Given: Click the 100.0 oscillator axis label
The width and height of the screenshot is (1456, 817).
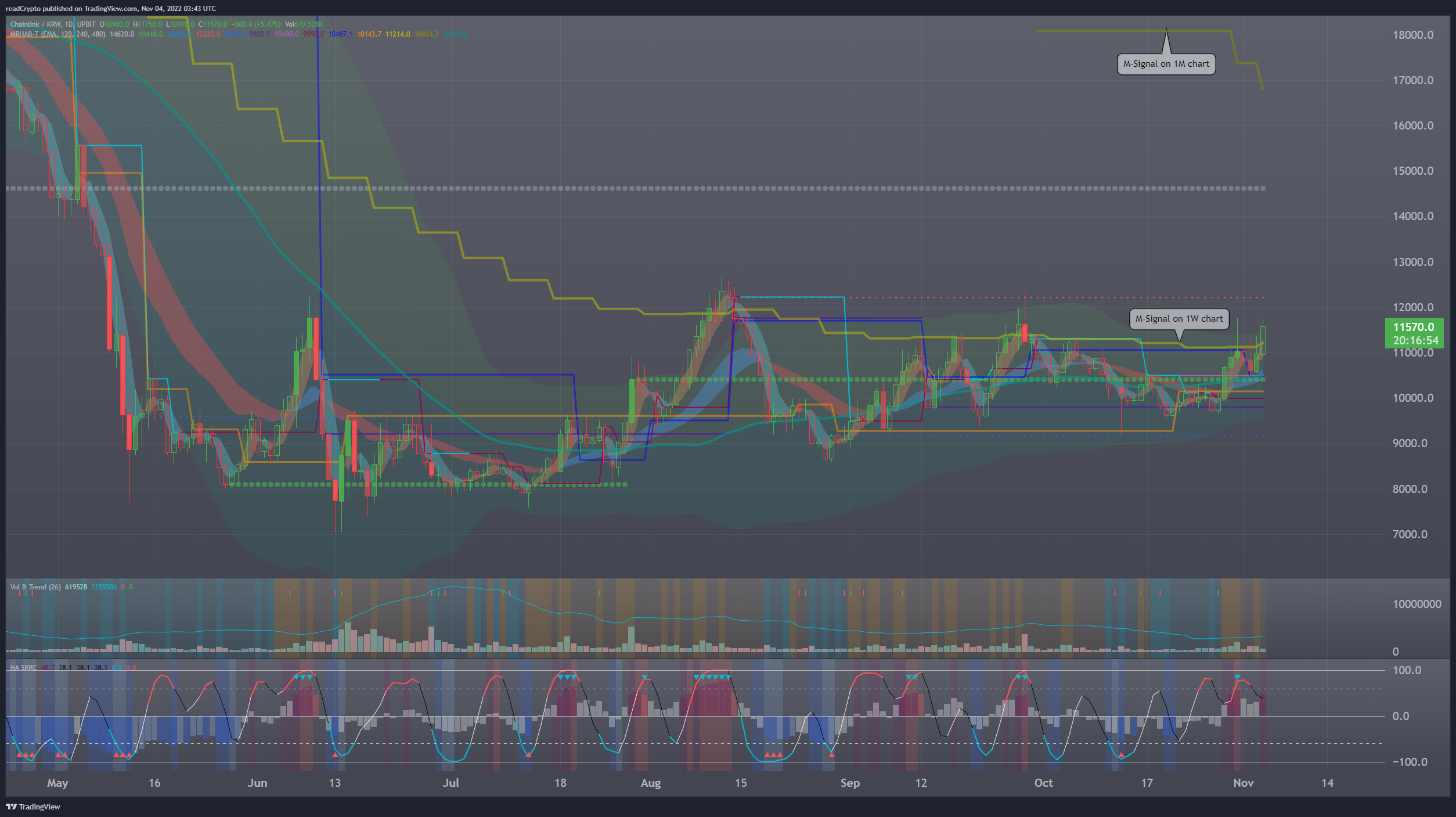Looking at the screenshot, I should (1407, 670).
